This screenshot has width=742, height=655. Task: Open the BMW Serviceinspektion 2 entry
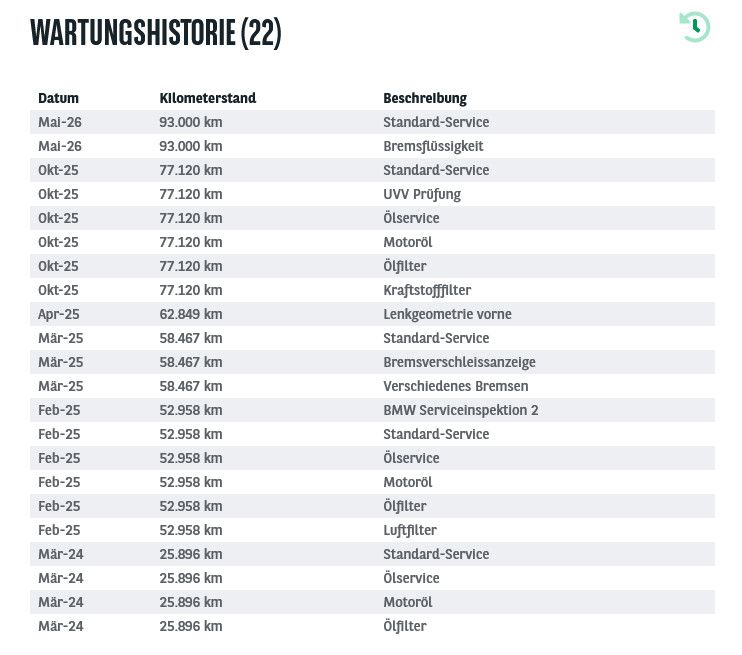(460, 410)
